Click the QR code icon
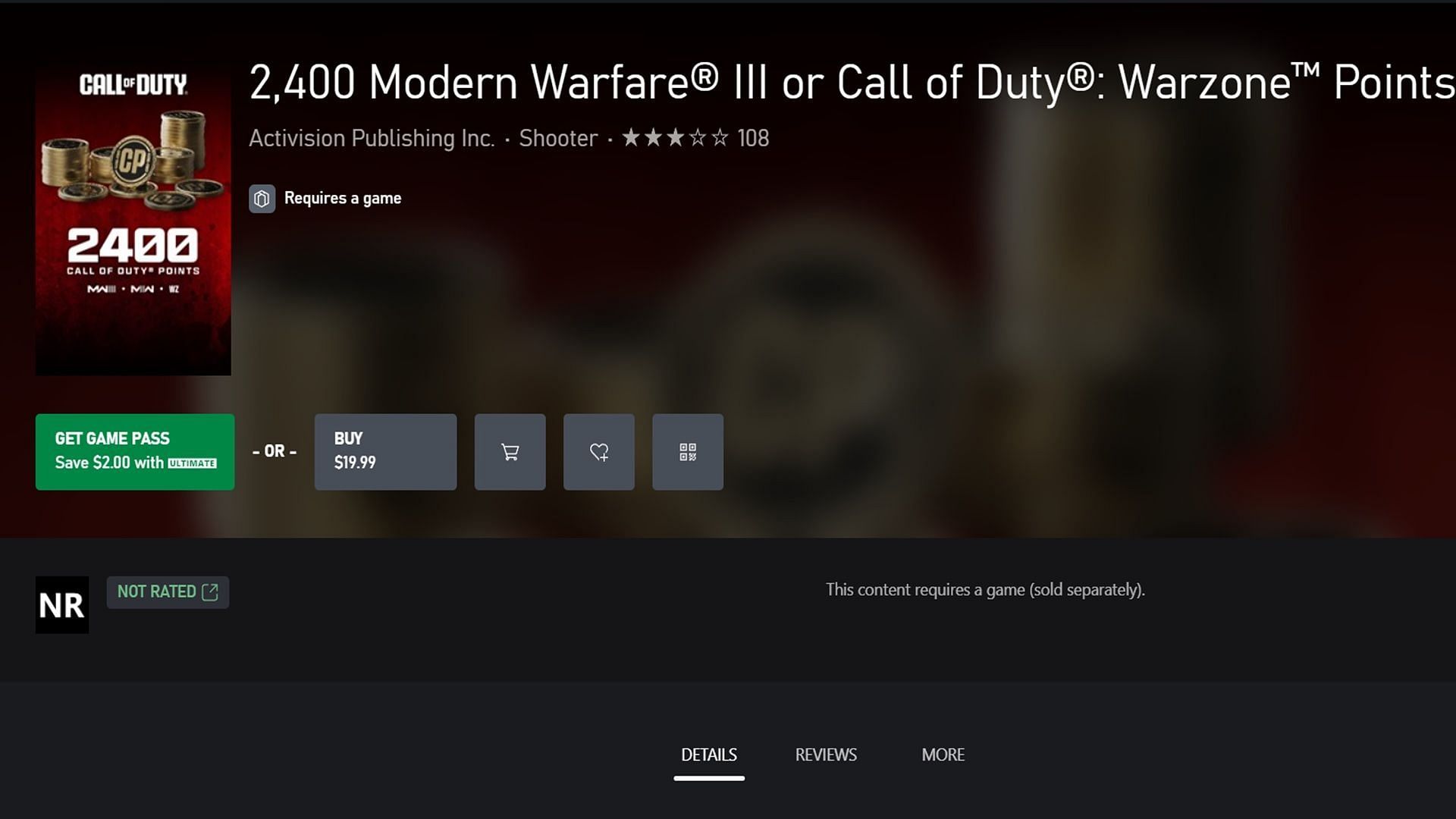Screen dimensions: 1456x819 tap(687, 452)
